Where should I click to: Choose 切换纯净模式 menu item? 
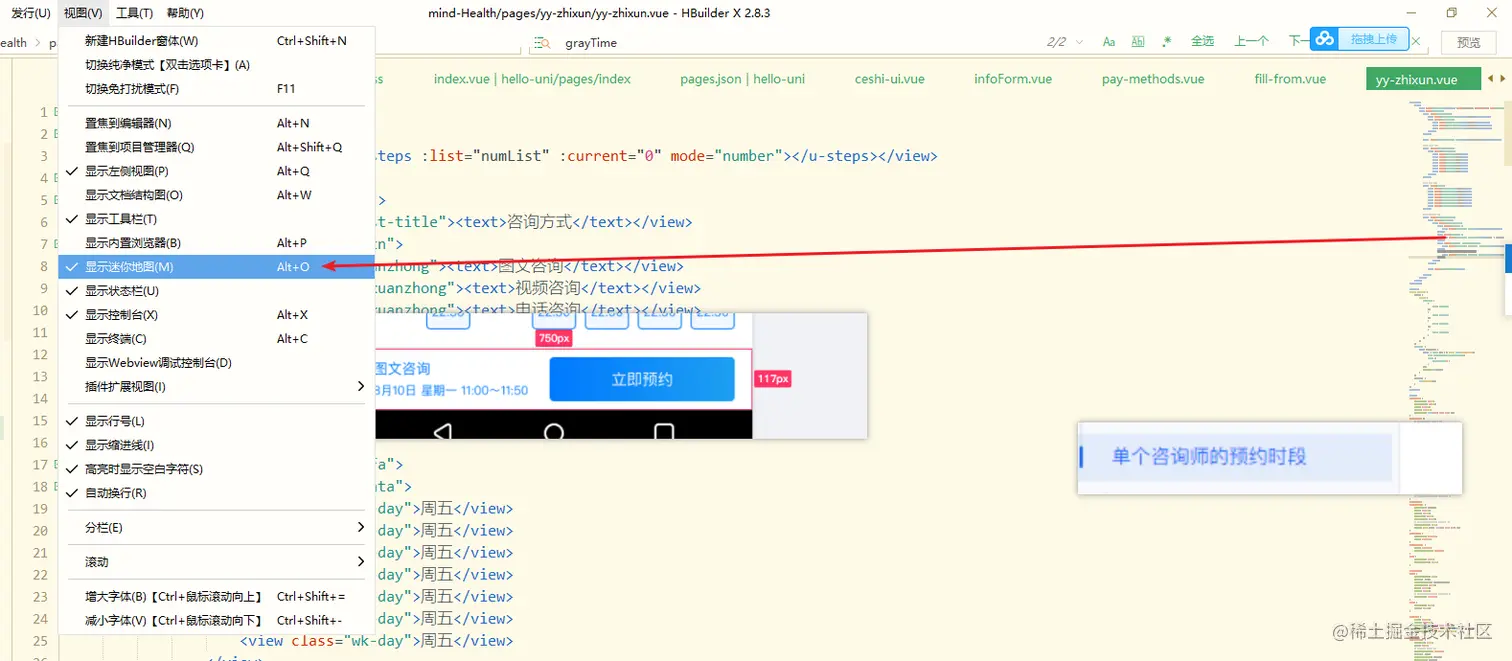point(216,65)
